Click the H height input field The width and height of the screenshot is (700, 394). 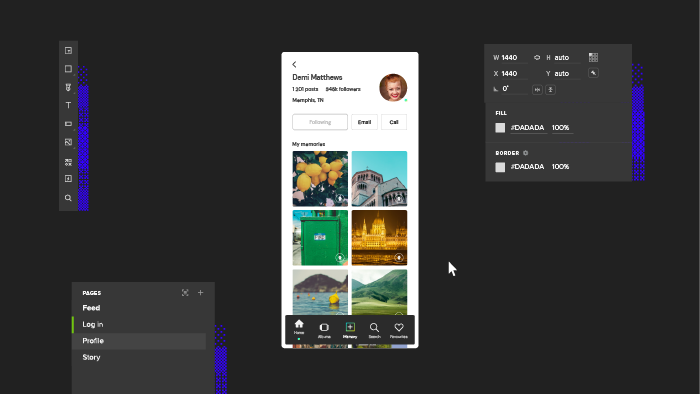pyautogui.click(x=567, y=58)
